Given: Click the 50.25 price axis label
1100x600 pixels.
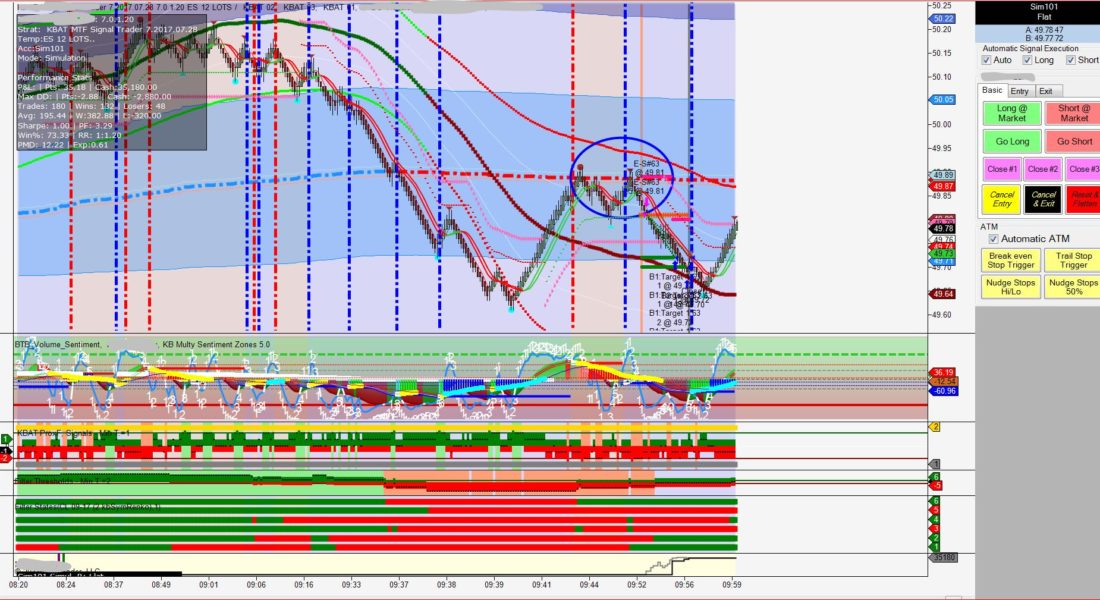Looking at the screenshot, I should tap(942, 6).
